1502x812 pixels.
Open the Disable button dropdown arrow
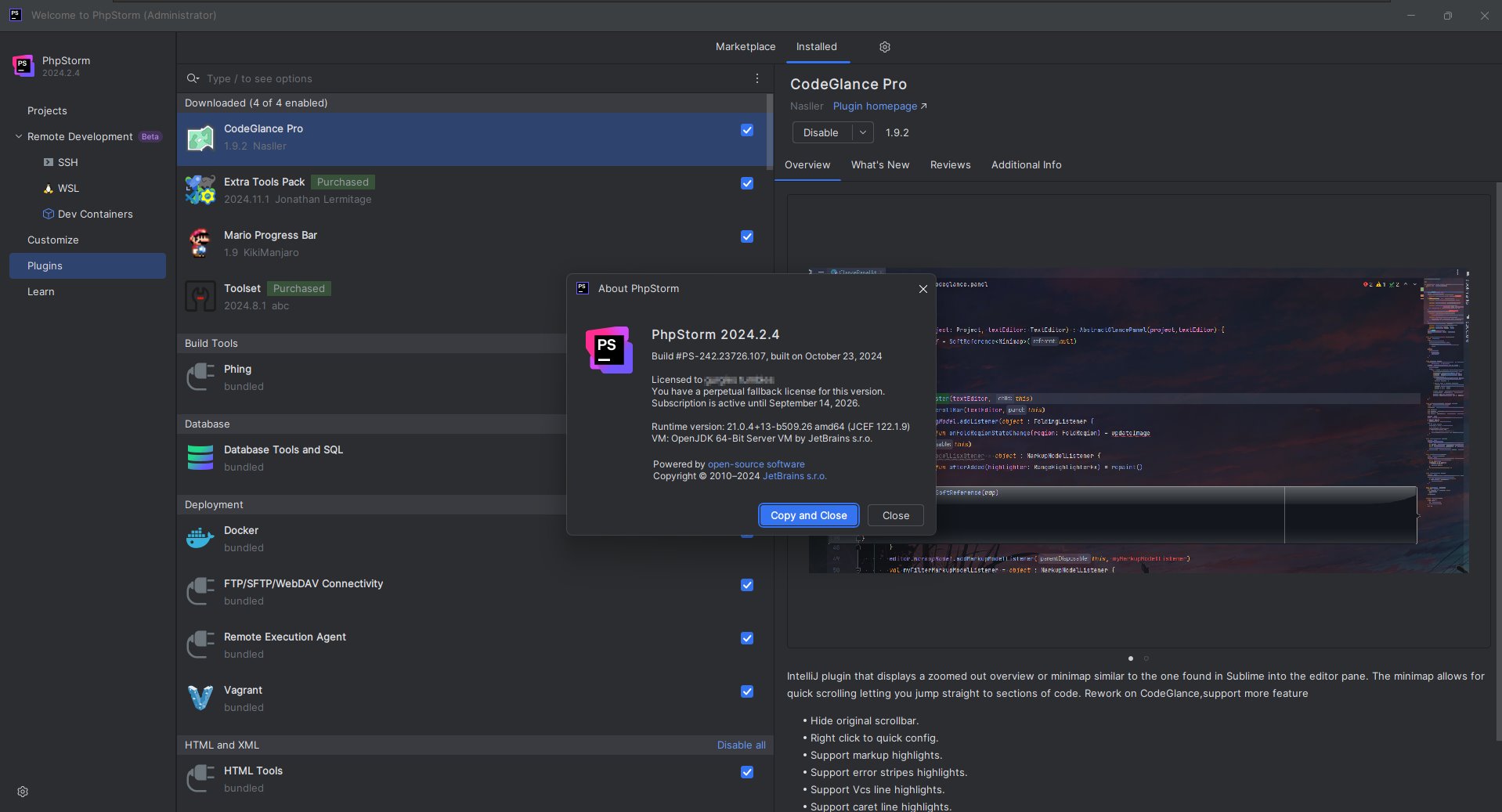[x=862, y=132]
